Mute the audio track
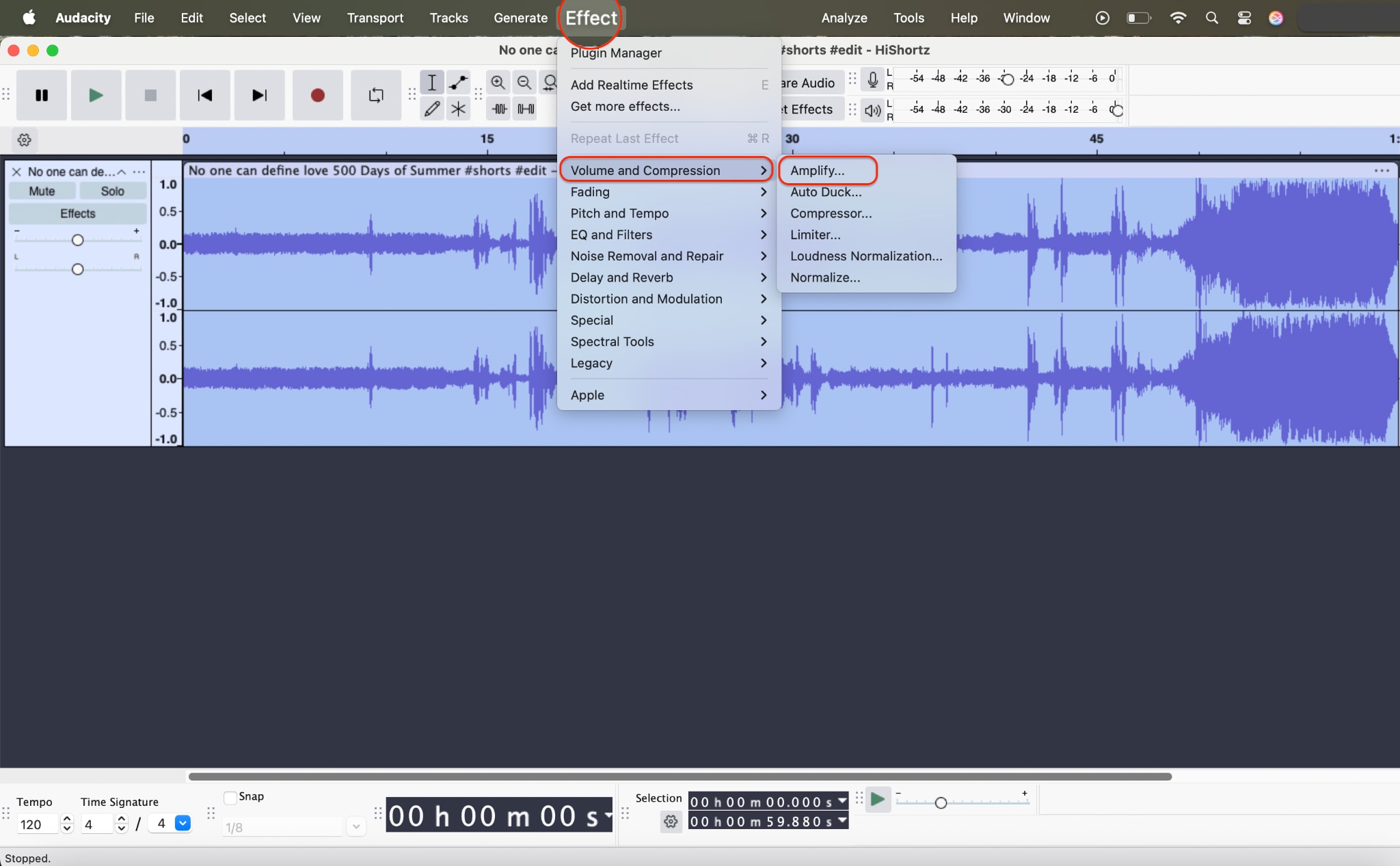Screen dimensions: 1400x866 42,191
